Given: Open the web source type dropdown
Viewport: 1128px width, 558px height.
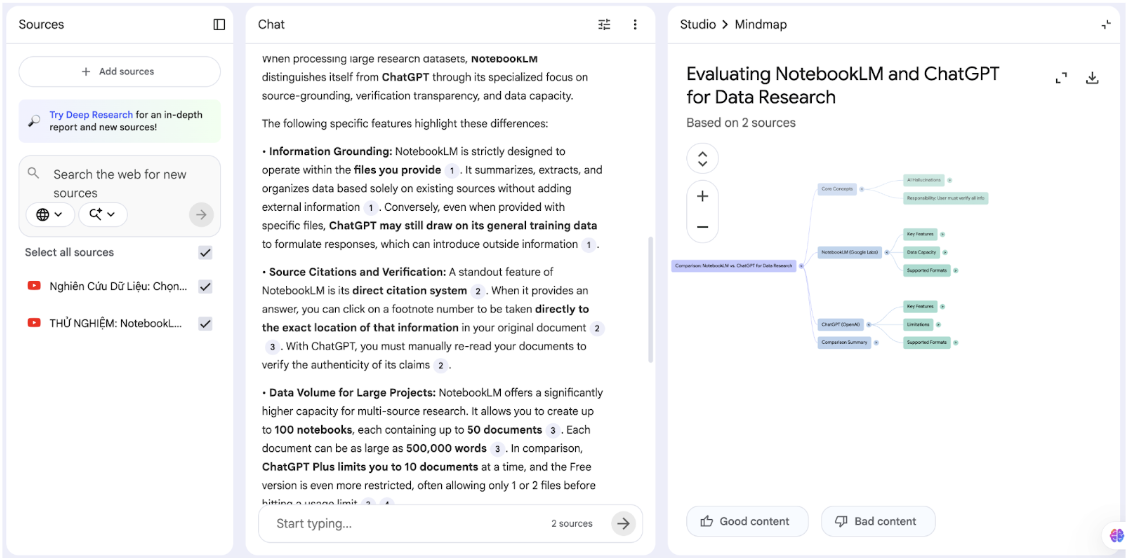Looking at the screenshot, I should coord(49,214).
